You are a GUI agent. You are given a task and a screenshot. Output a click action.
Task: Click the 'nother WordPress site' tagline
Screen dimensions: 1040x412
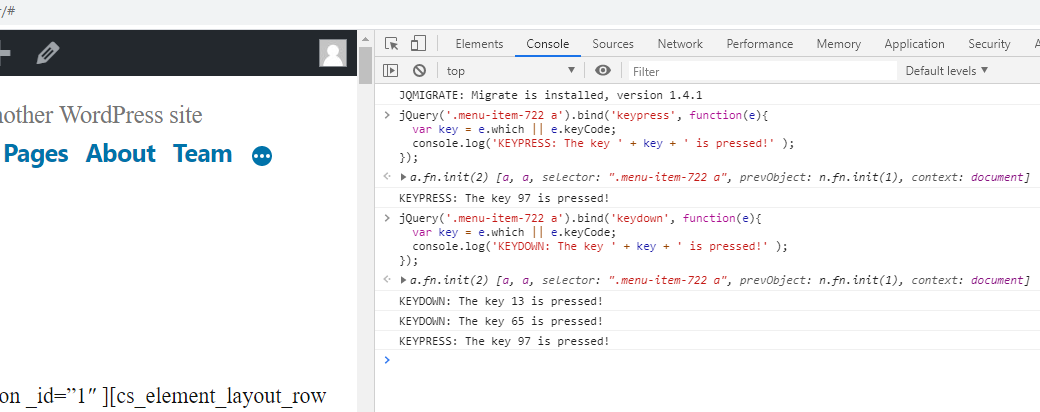(101, 115)
